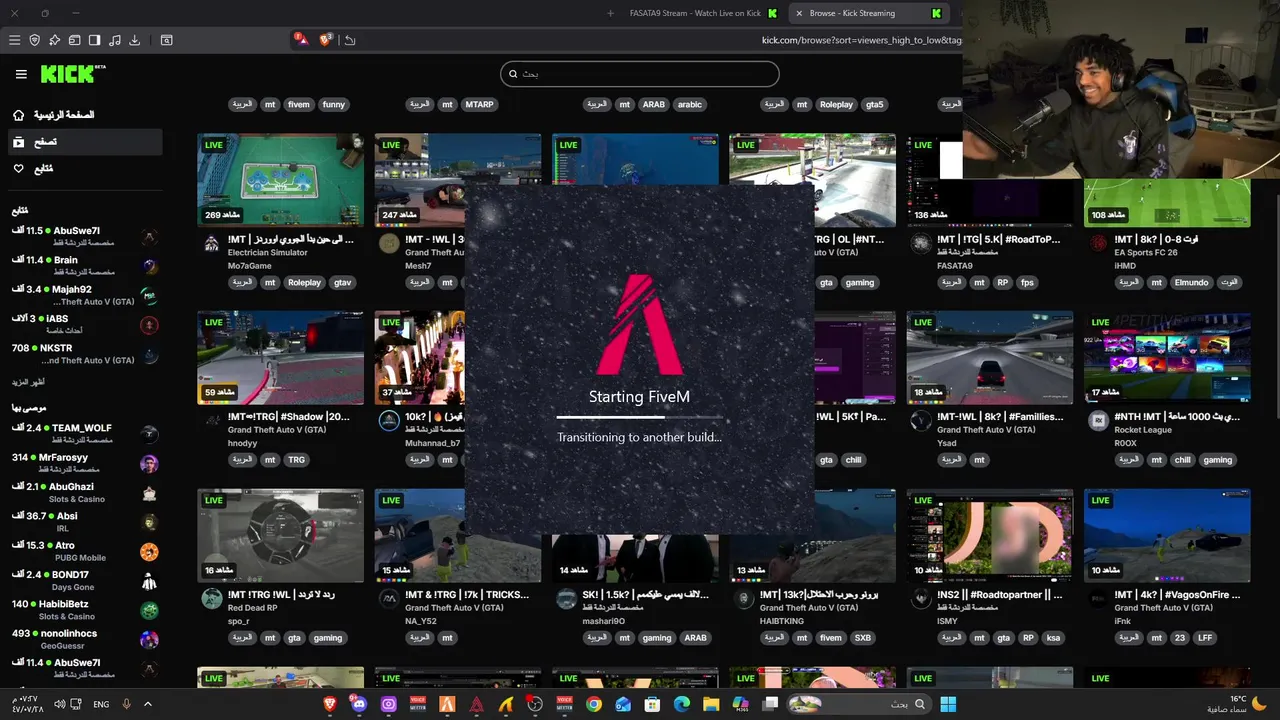The height and width of the screenshot is (720, 1280).
Task: Toggle the browser sidebar panel icon
Action: point(95,40)
